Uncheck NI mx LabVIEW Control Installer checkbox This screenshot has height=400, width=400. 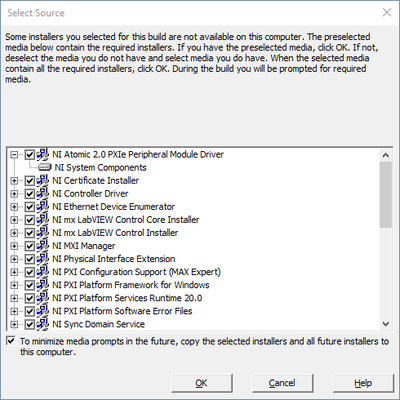click(30, 233)
